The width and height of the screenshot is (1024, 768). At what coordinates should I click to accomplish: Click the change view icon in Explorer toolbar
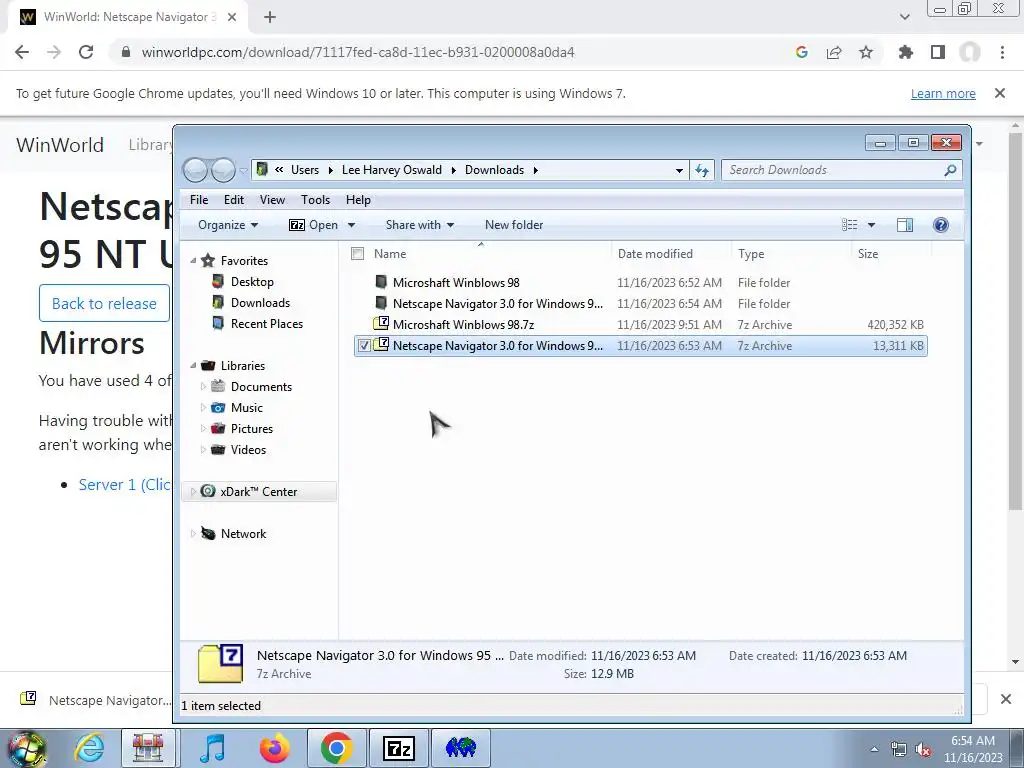(x=850, y=225)
